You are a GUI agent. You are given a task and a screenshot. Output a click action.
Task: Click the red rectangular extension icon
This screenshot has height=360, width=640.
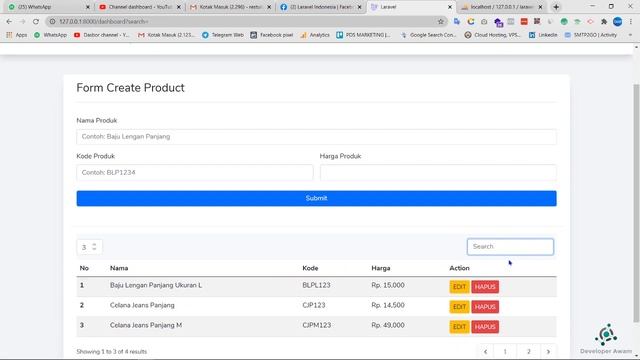pyautogui.click(x=524, y=22)
